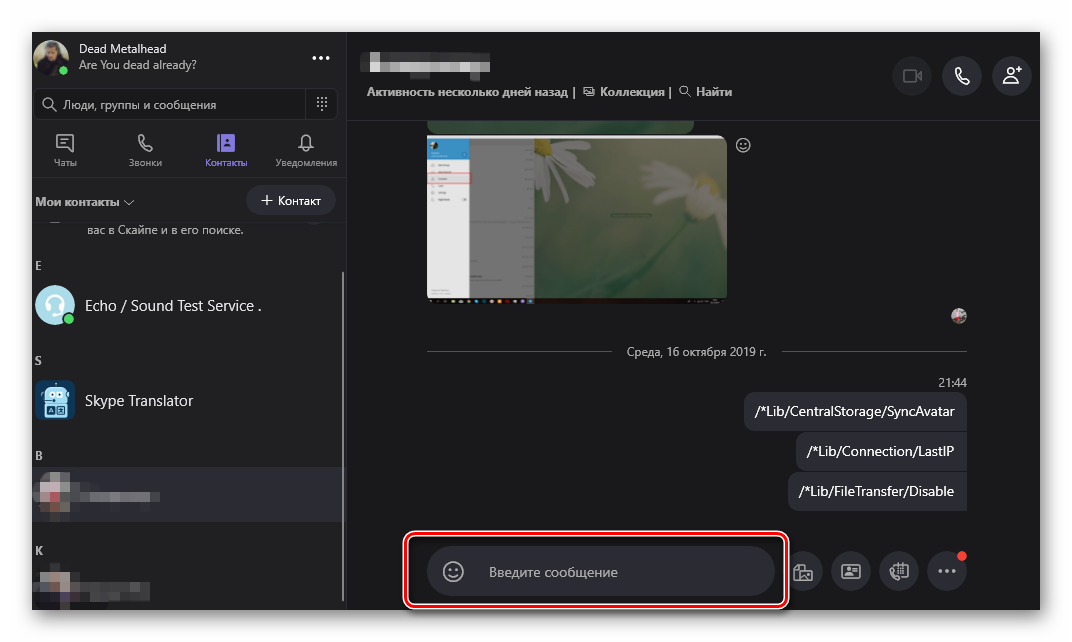This screenshot has height=642, width=1072.
Task: Open the Звонки tab
Action: coord(145,150)
